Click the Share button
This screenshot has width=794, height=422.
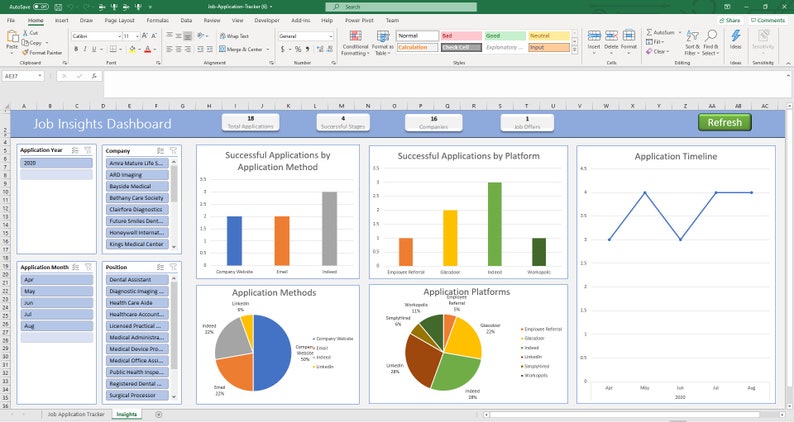(x=730, y=20)
